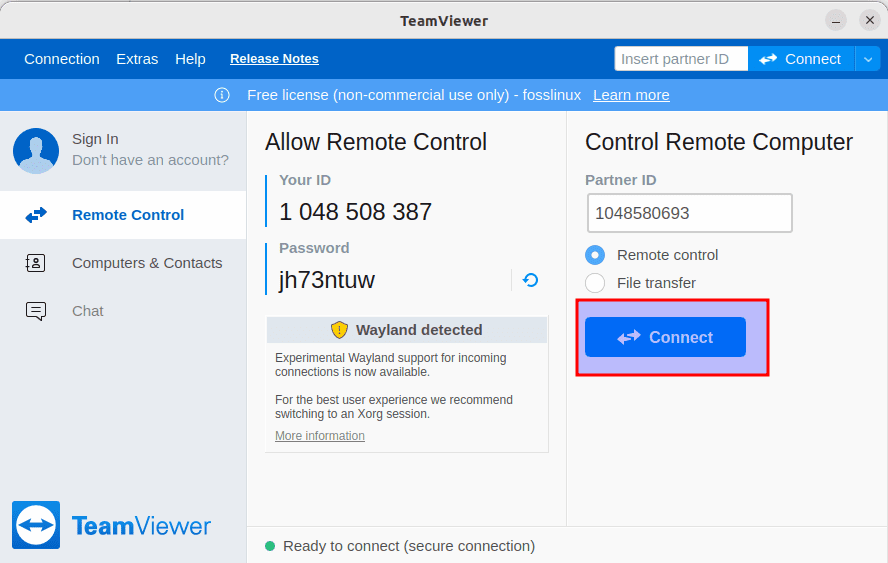Select the File transfer radio option
The image size is (888, 563).
[595, 283]
